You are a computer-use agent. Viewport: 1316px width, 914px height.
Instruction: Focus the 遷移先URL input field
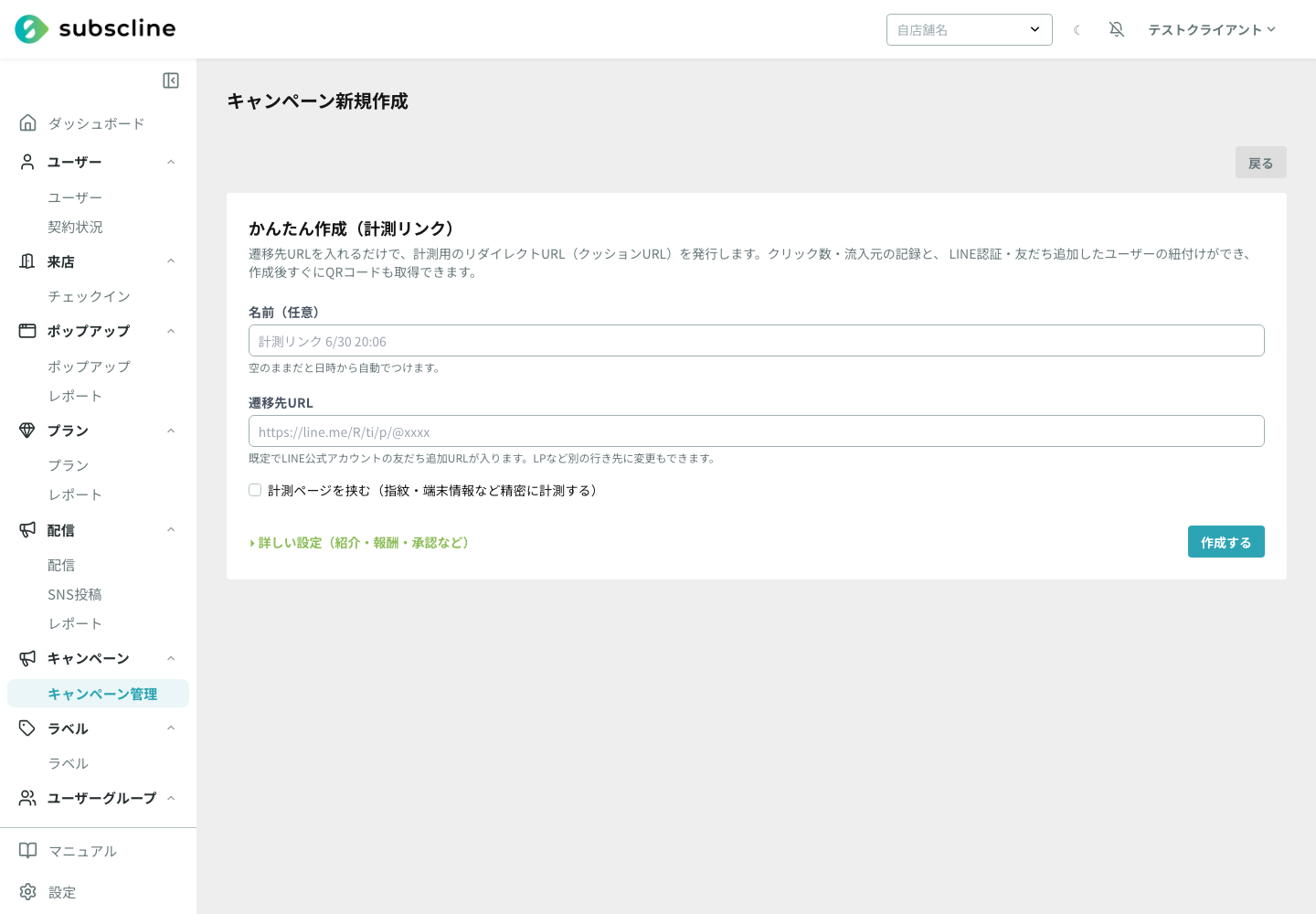click(757, 431)
